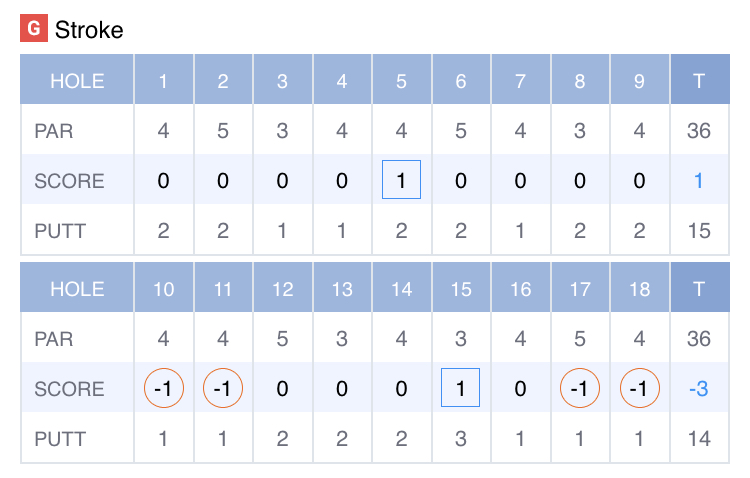750x478 pixels.
Task: Select hole 3 score cell
Action: 282,180
